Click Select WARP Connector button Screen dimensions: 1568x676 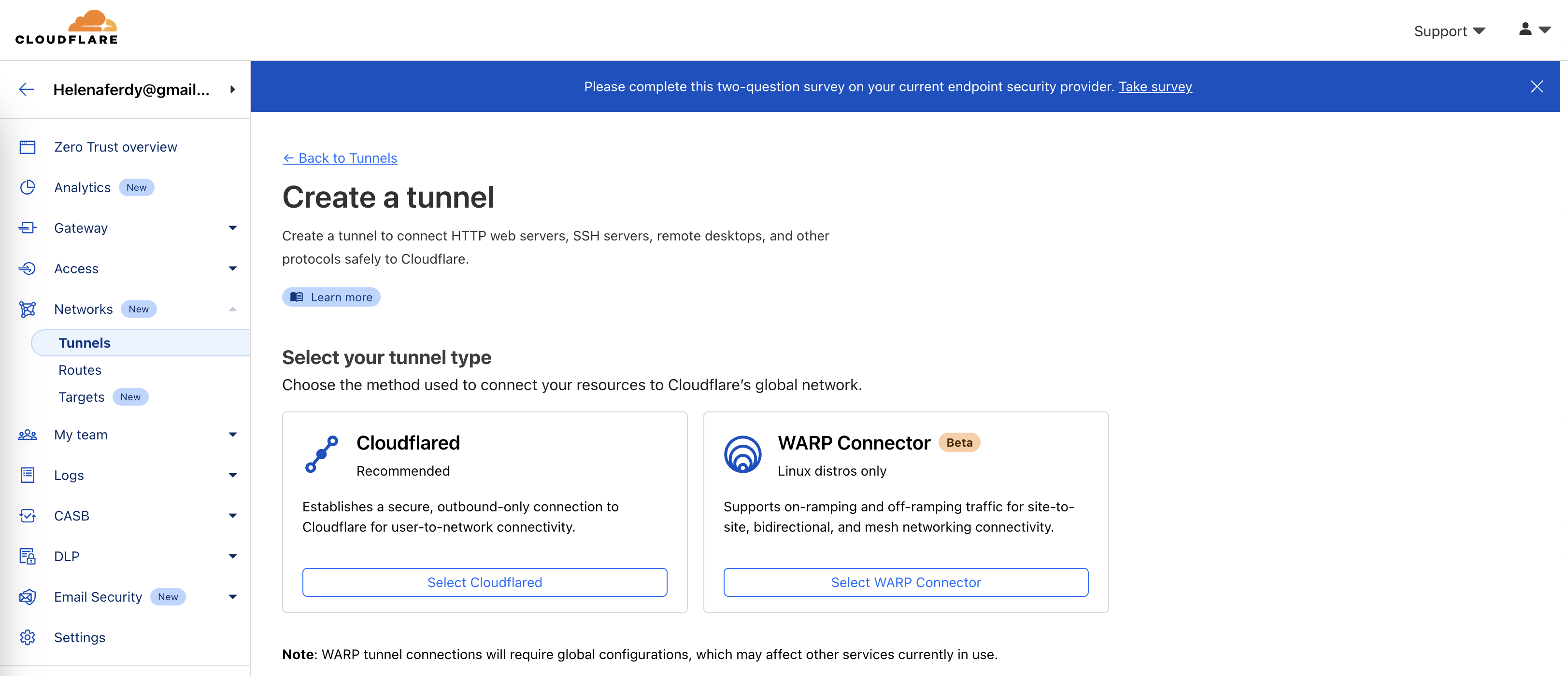905,582
